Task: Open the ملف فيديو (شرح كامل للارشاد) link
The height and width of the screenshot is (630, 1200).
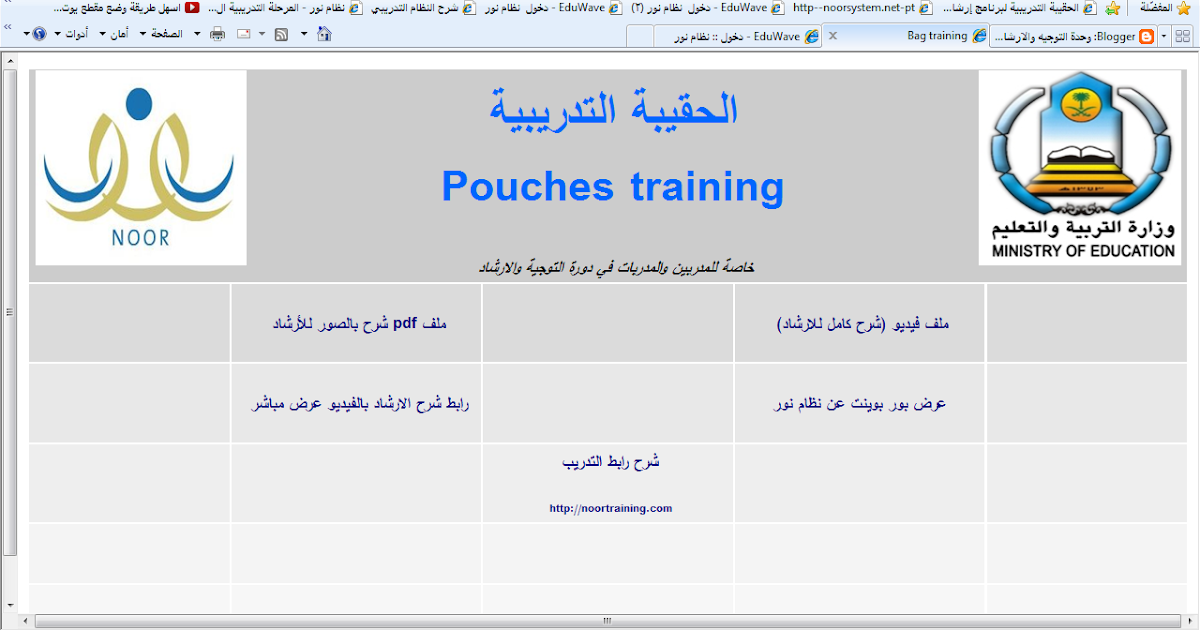Action: click(x=864, y=324)
